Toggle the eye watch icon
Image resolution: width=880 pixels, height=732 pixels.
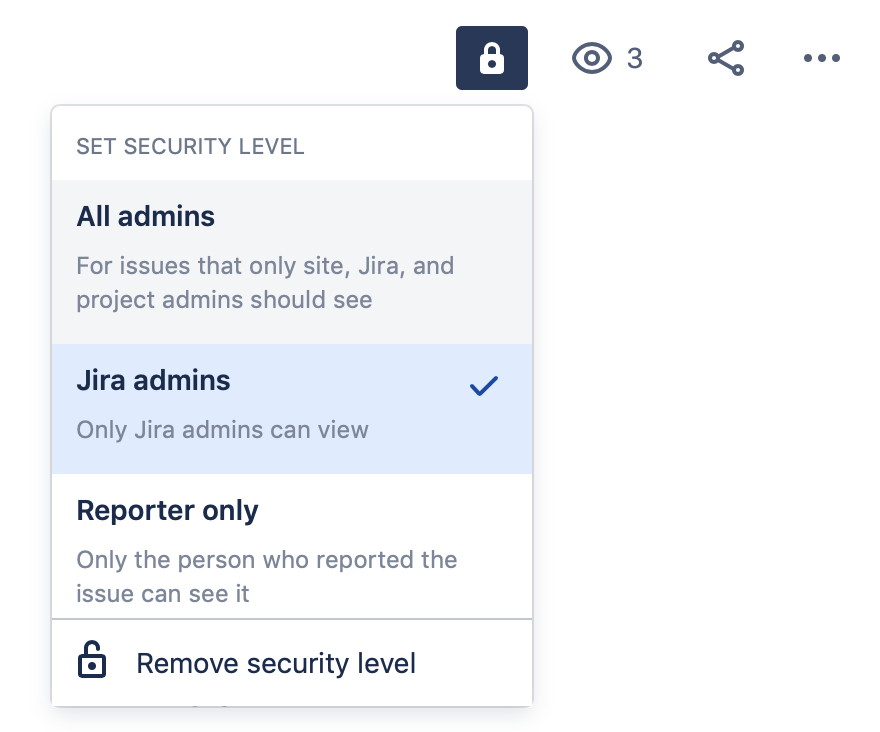click(592, 58)
